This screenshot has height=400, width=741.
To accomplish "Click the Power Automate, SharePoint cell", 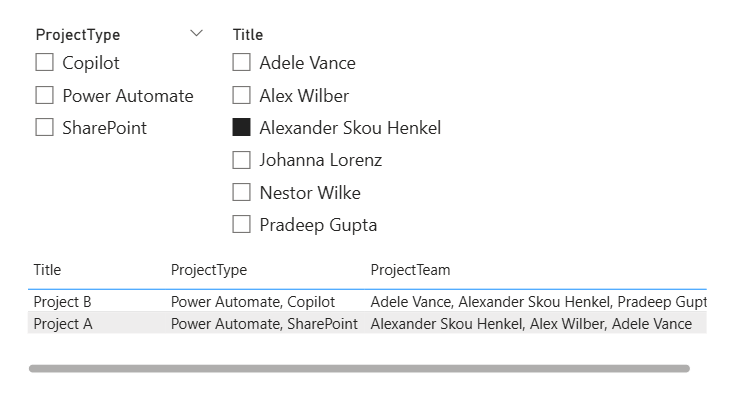I will 264,324.
